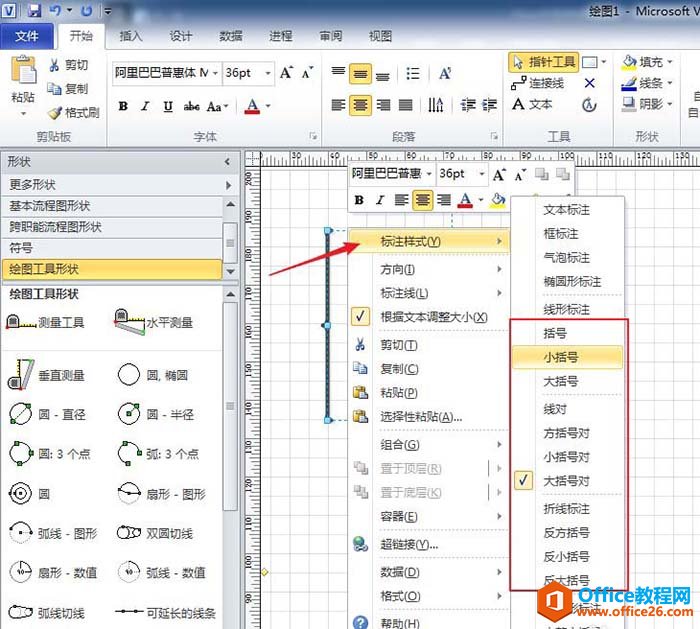Open Symbols (符号) stencil

112,248
